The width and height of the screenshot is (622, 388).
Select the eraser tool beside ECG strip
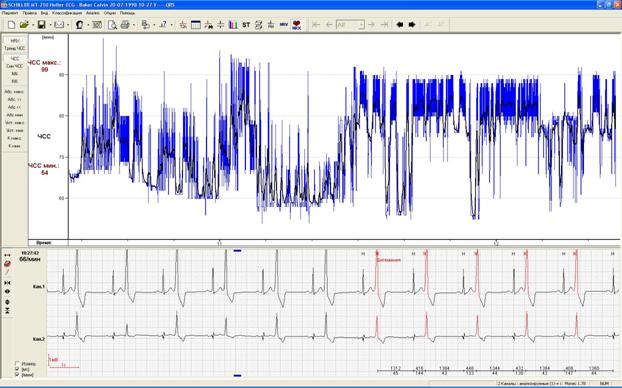point(7,263)
